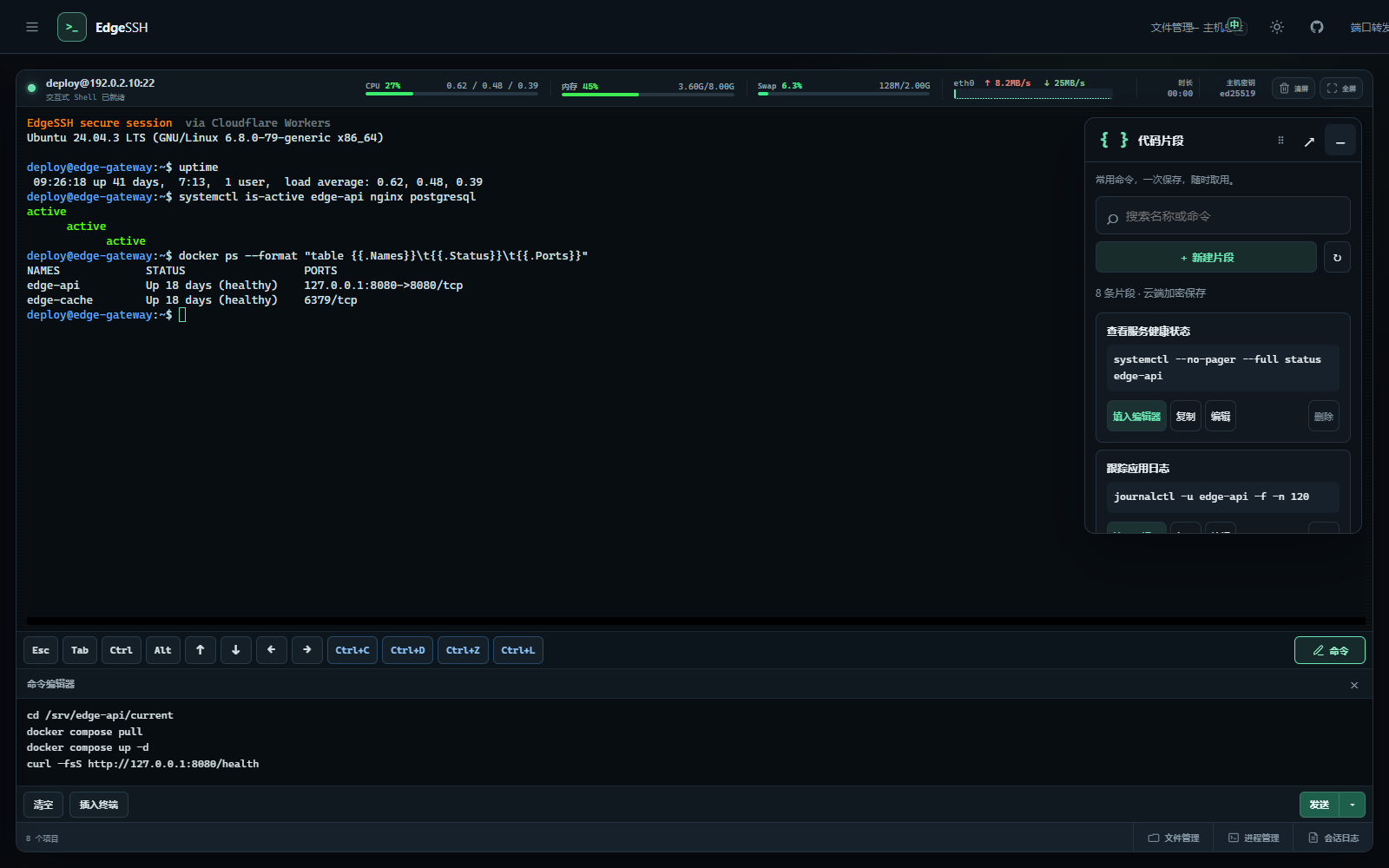
Task: Open the 进程管理 tab in status bar
Action: point(1254,838)
